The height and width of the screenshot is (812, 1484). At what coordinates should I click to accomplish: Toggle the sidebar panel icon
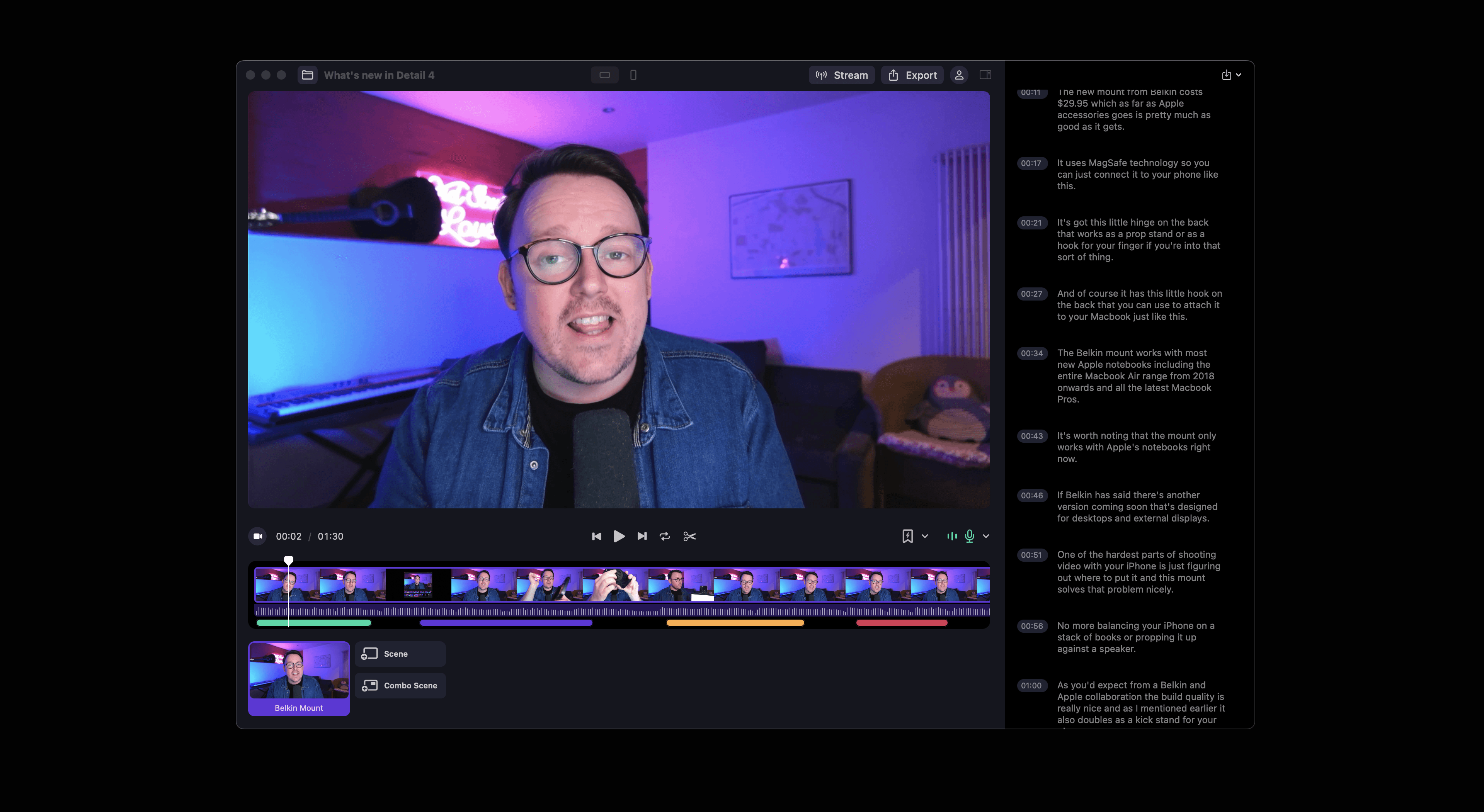[985, 75]
